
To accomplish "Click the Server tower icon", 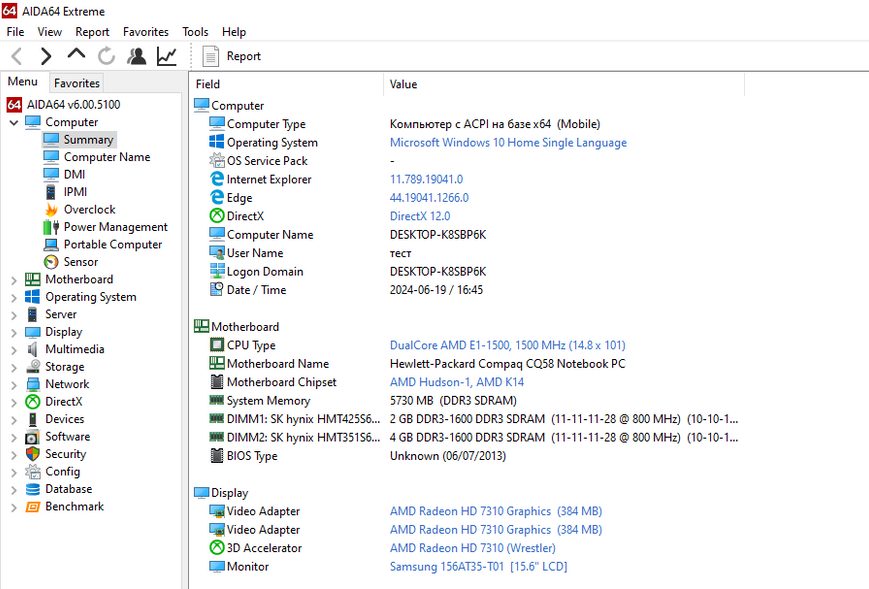I will click(x=33, y=314).
